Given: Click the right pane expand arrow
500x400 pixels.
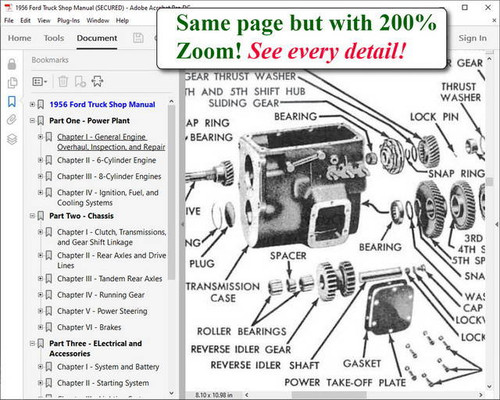Looking at the screenshot, I should 497,225.
